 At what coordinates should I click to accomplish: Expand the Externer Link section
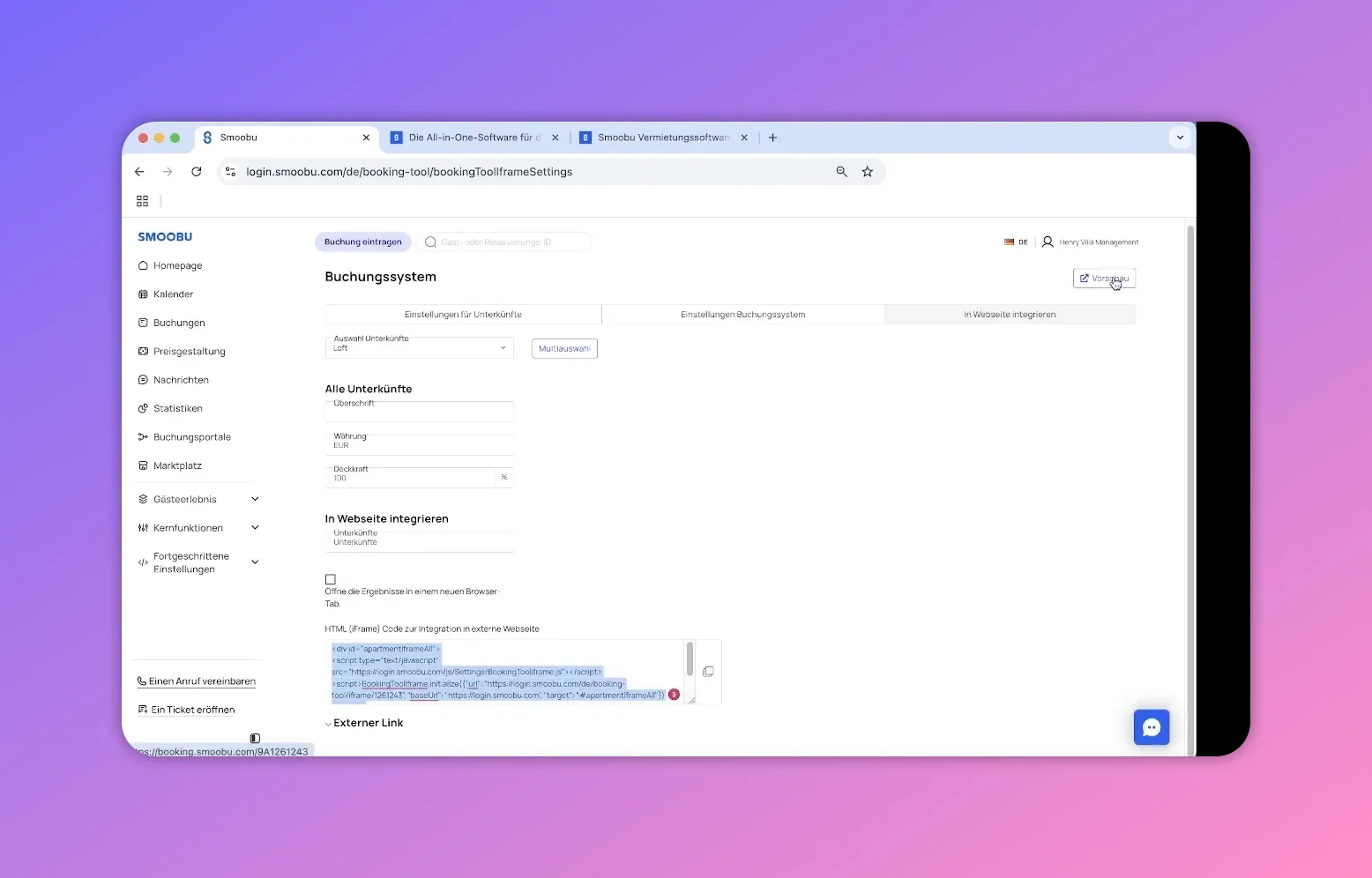[x=364, y=723]
